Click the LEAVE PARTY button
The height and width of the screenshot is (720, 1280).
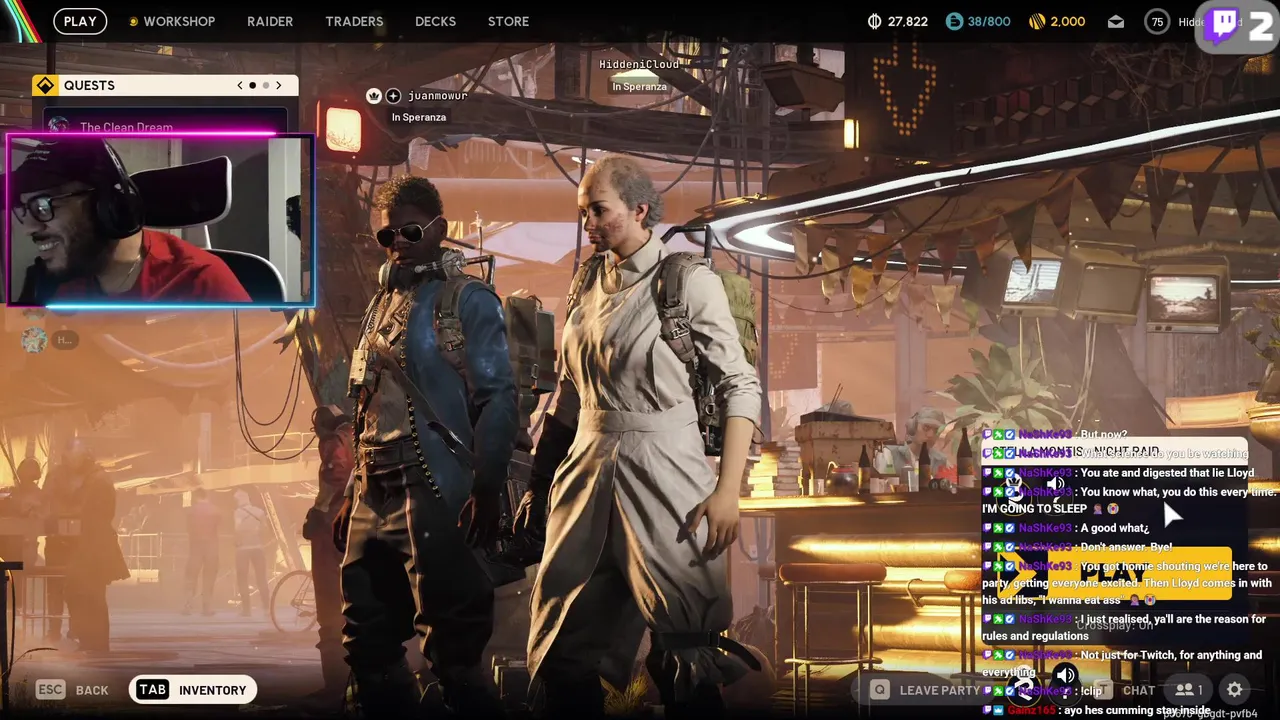click(x=926, y=690)
